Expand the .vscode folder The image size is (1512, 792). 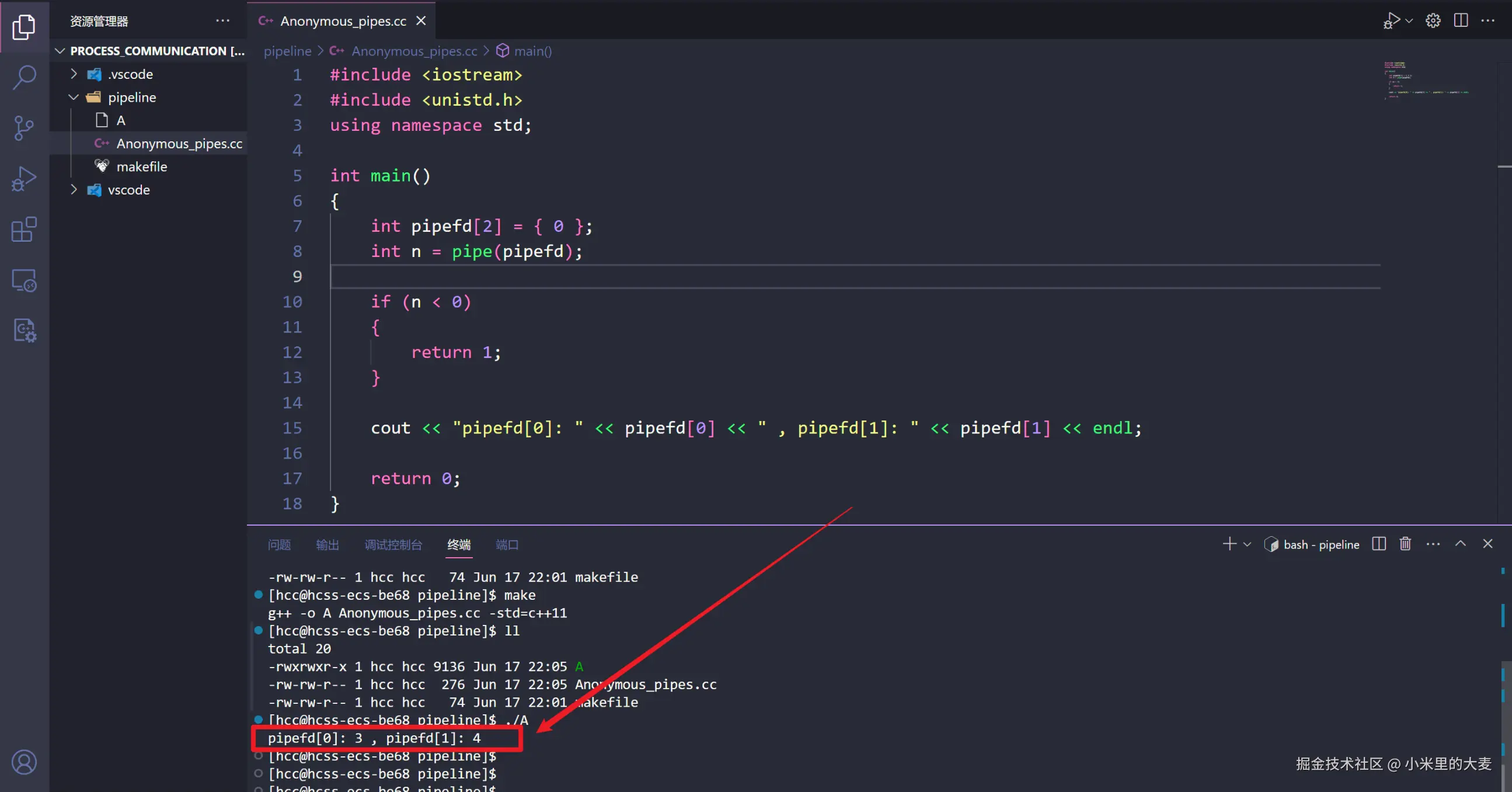[74, 74]
